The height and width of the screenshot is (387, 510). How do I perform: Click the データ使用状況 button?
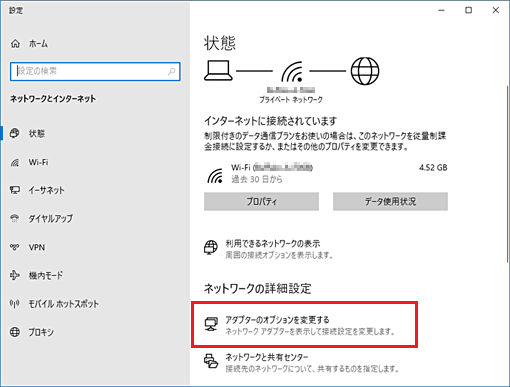tap(390, 201)
